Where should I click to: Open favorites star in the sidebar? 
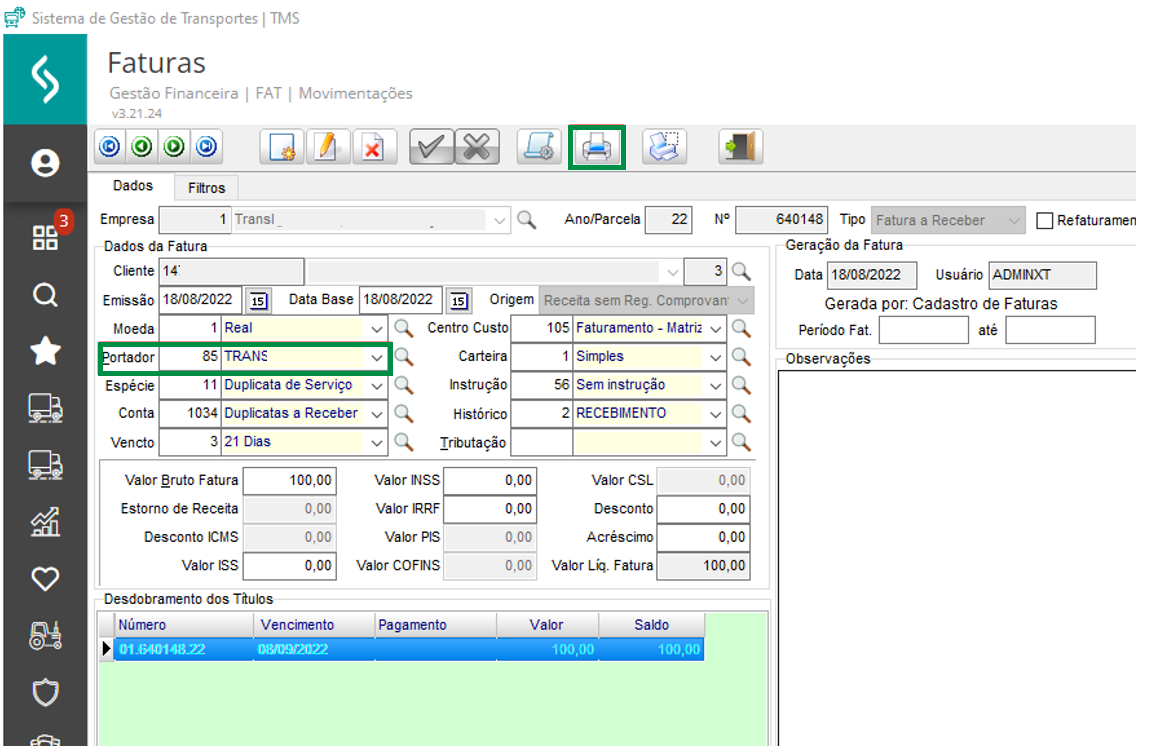[x=45, y=351]
